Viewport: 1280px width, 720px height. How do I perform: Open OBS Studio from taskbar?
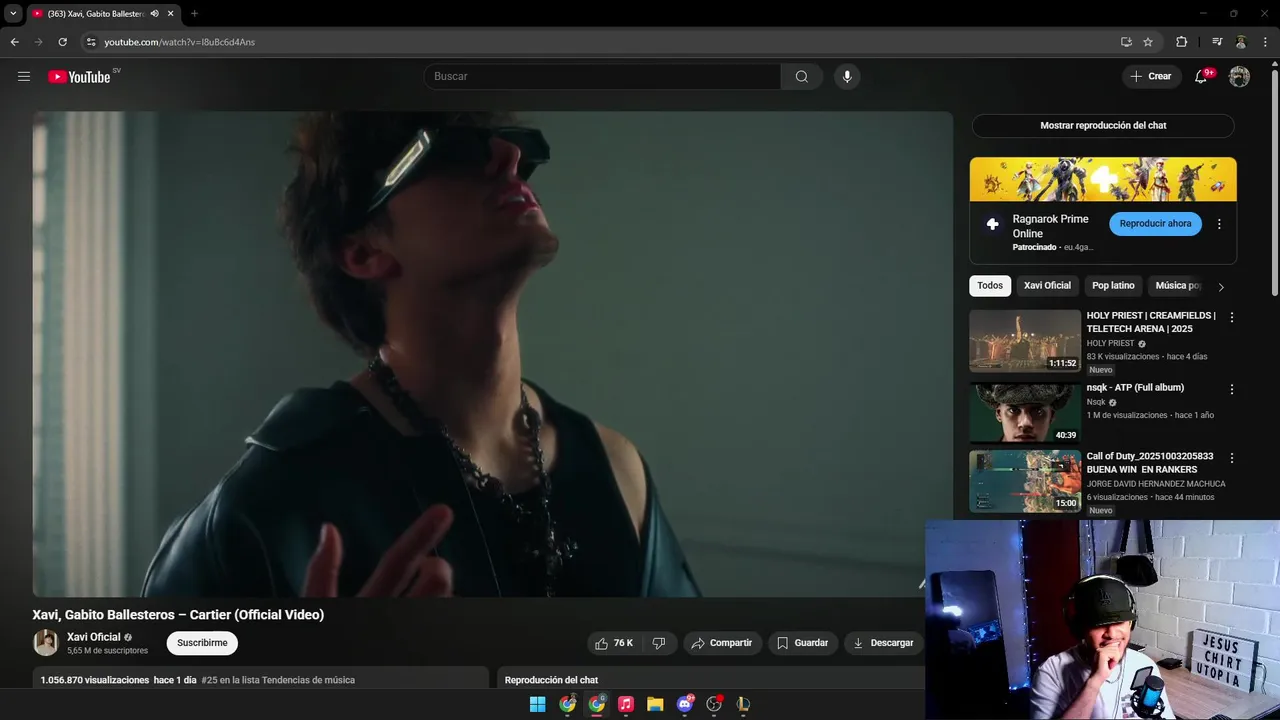[714, 704]
